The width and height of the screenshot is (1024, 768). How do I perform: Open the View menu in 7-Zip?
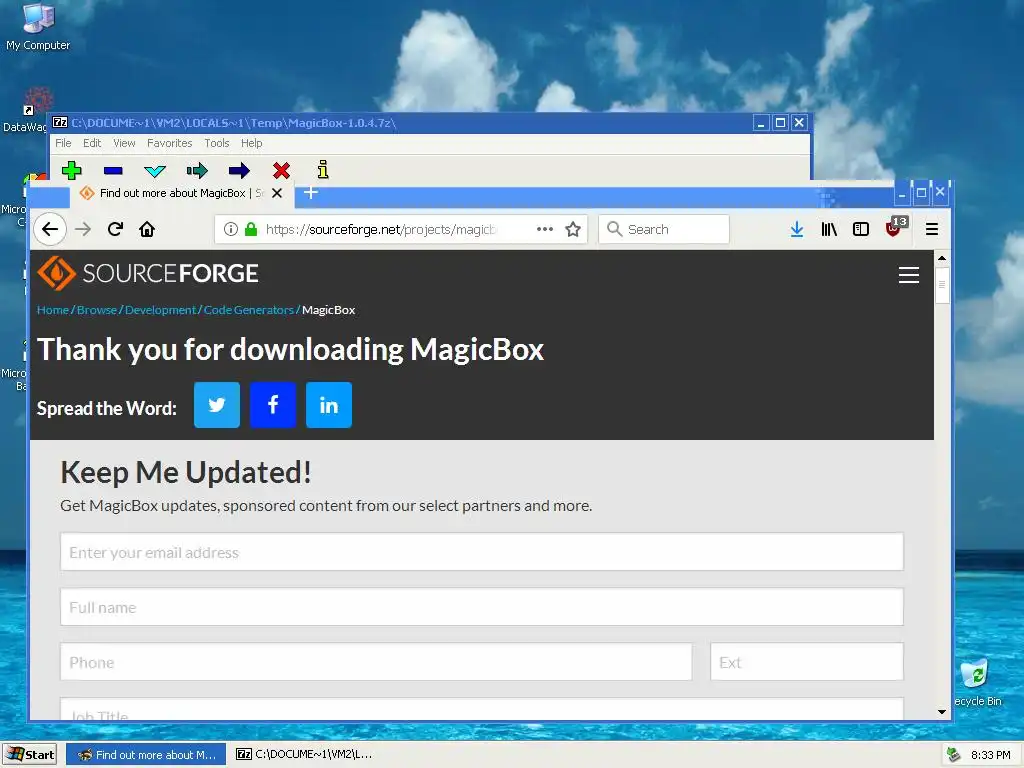[x=124, y=143]
